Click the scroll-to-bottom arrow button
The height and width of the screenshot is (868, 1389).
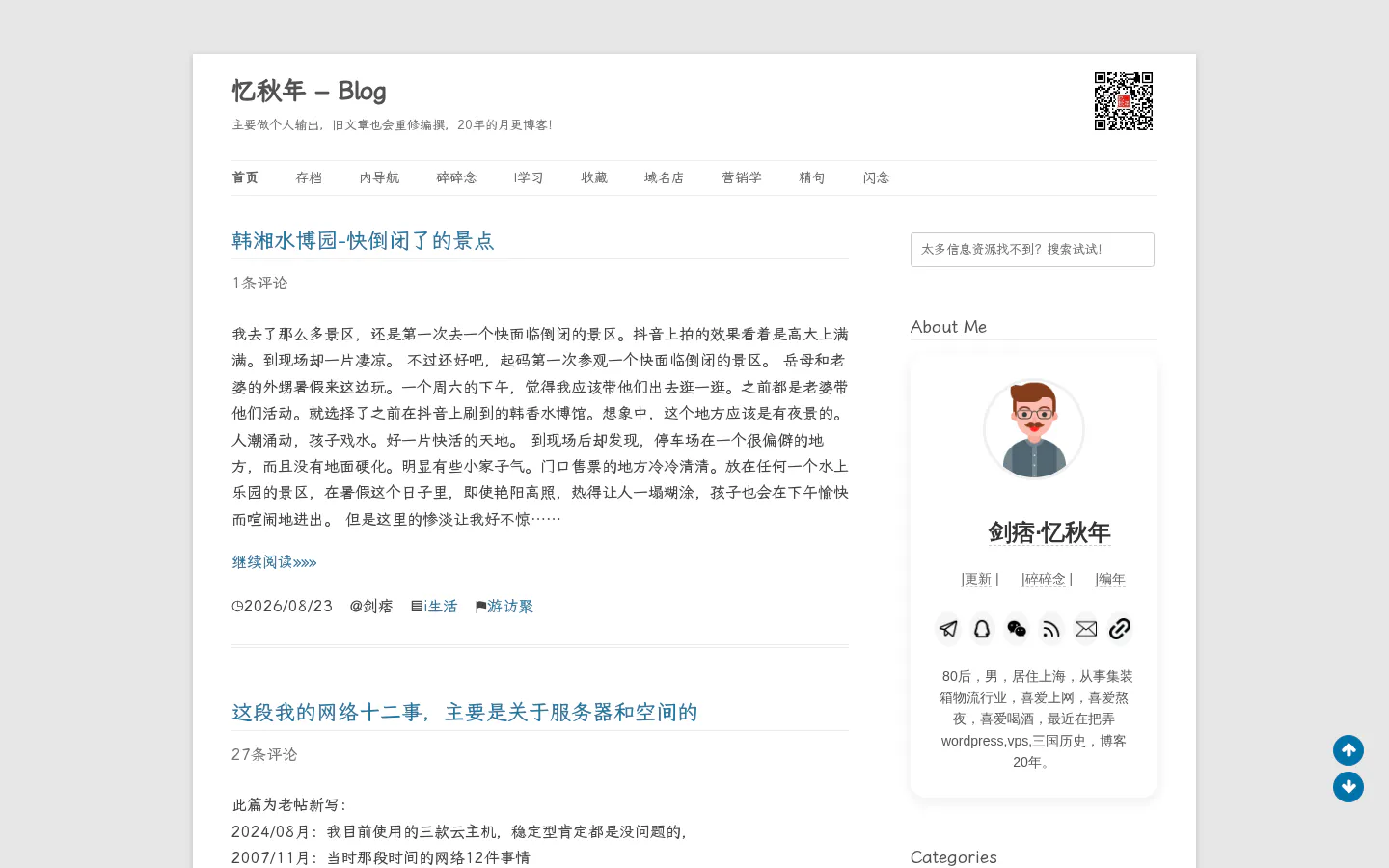1348,787
